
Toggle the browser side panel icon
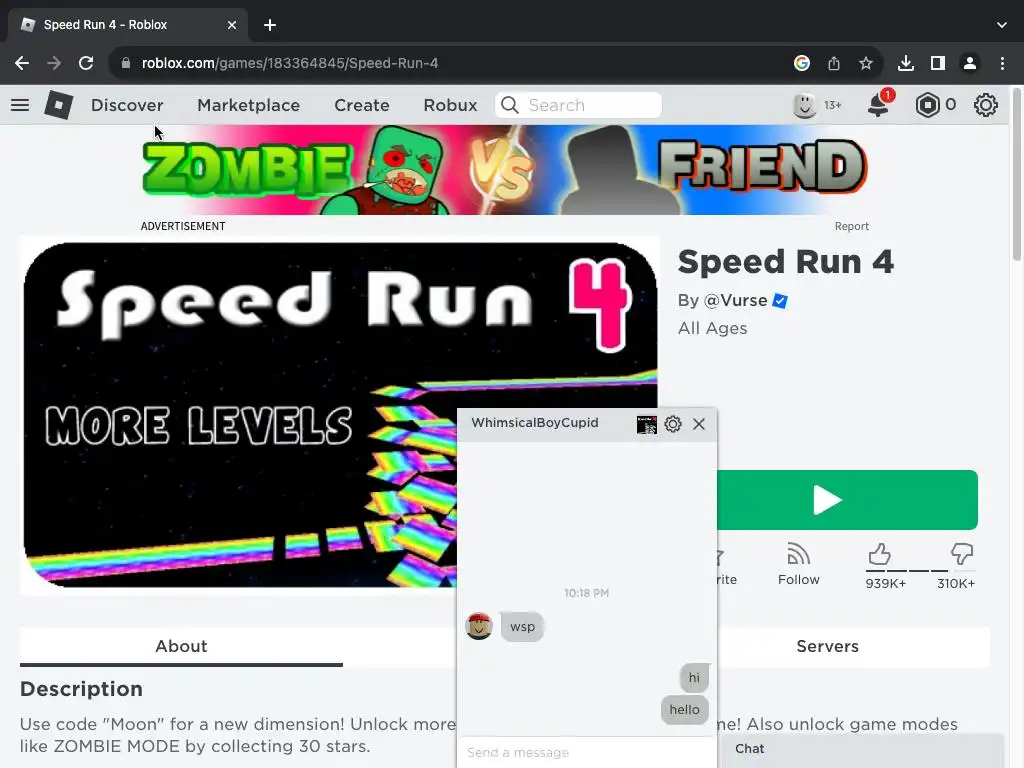pos(938,63)
